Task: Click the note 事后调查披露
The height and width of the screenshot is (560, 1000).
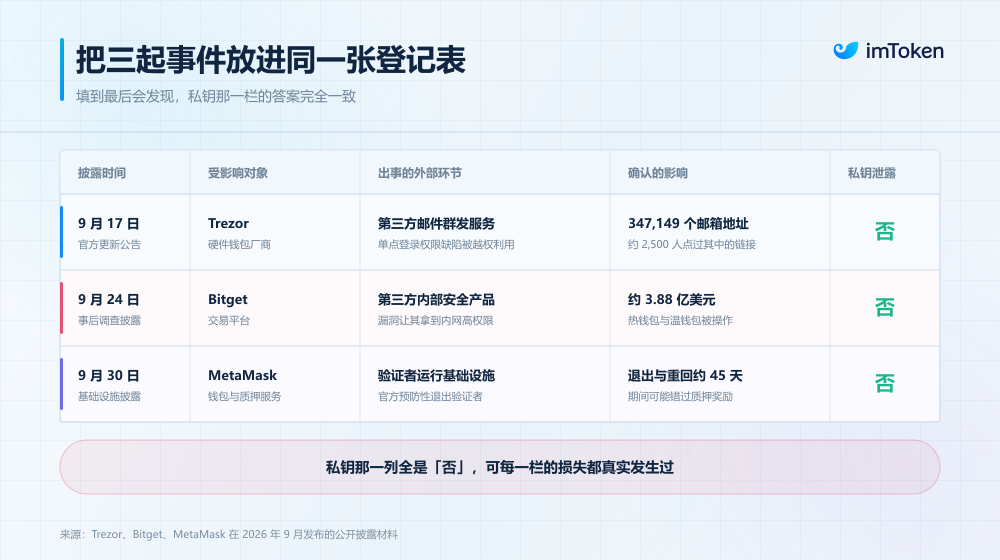Action: [x=109, y=320]
